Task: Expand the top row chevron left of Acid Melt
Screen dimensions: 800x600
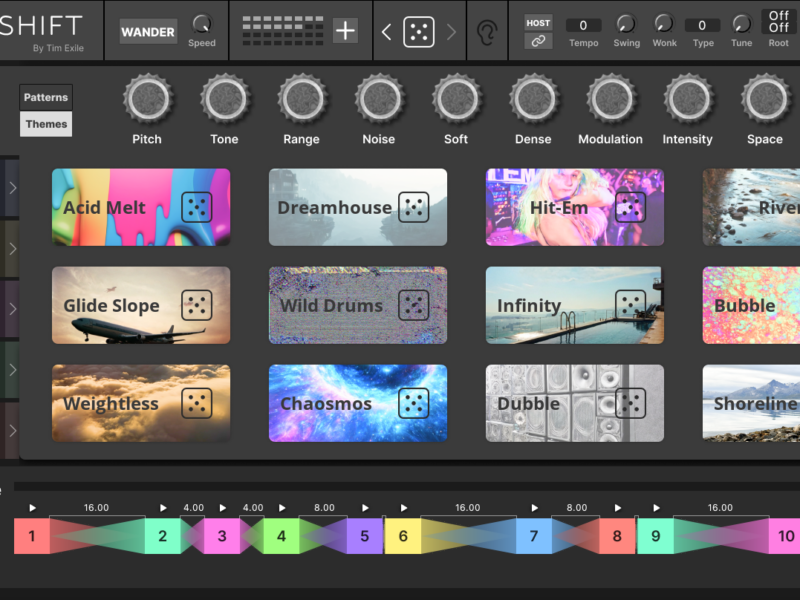Action: click(12, 187)
